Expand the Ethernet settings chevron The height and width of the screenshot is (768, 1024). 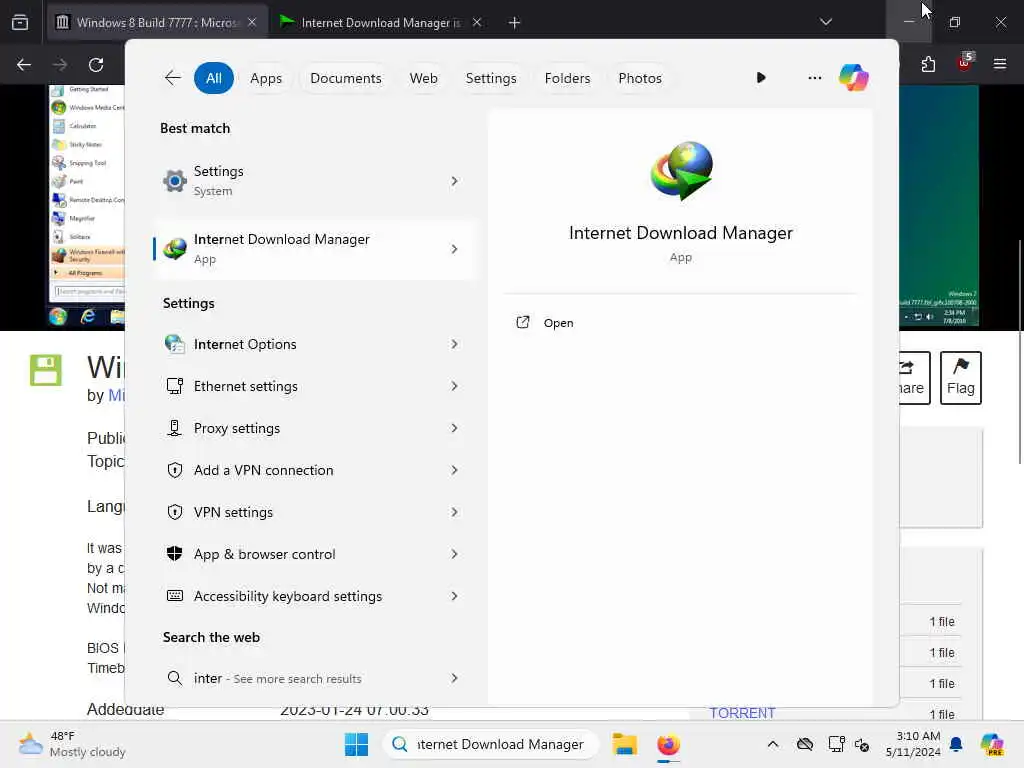[454, 386]
